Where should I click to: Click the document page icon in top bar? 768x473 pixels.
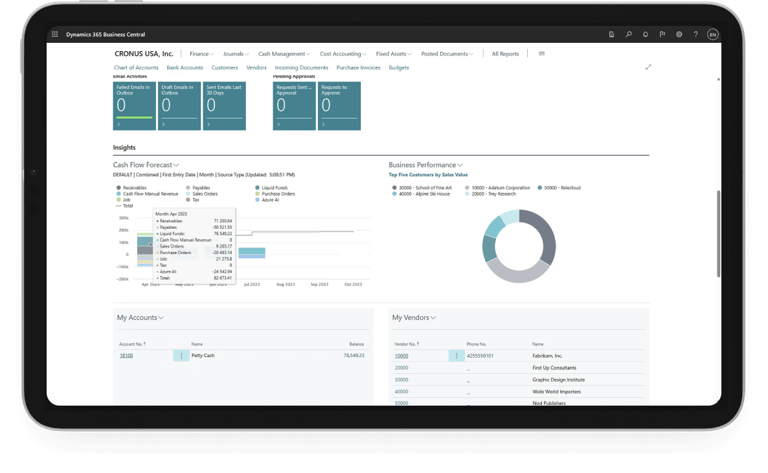611,34
